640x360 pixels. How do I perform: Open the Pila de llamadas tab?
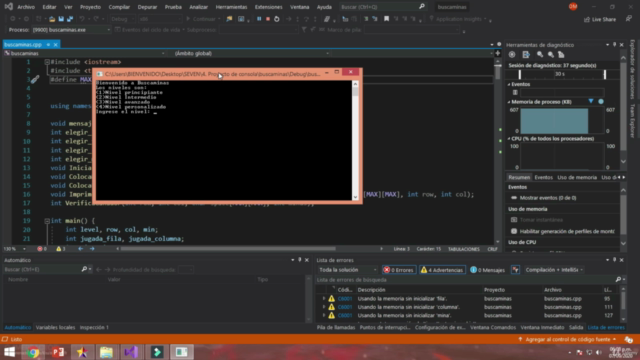(x=336, y=327)
